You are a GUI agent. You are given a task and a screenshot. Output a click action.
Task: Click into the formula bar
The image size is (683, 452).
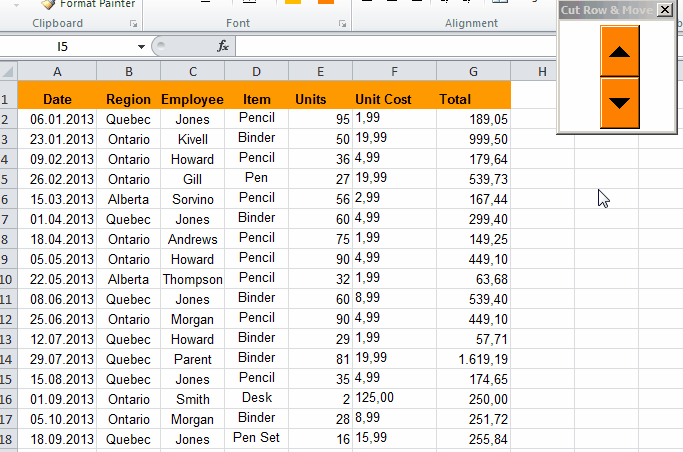pos(394,46)
